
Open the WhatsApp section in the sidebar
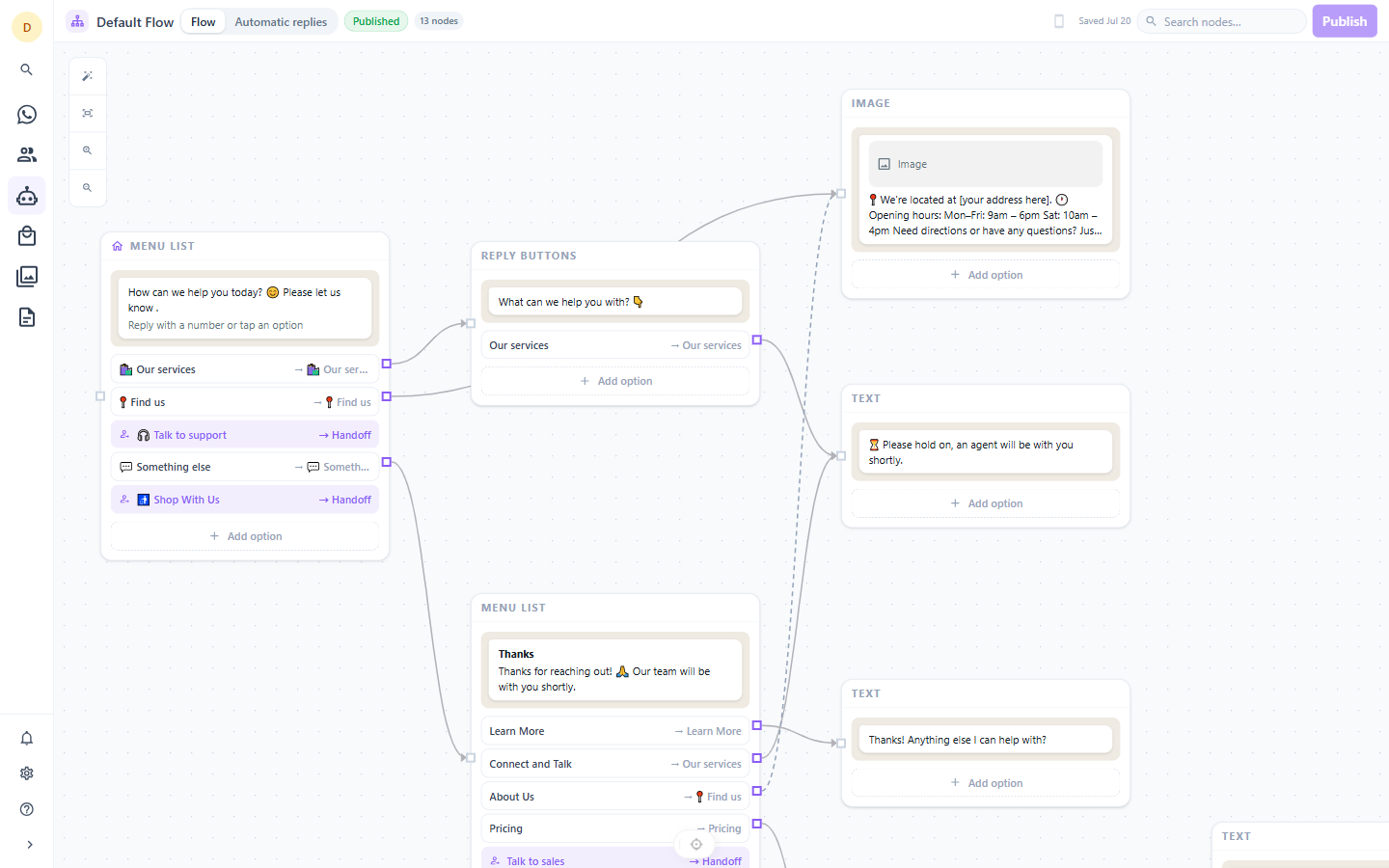click(x=27, y=115)
